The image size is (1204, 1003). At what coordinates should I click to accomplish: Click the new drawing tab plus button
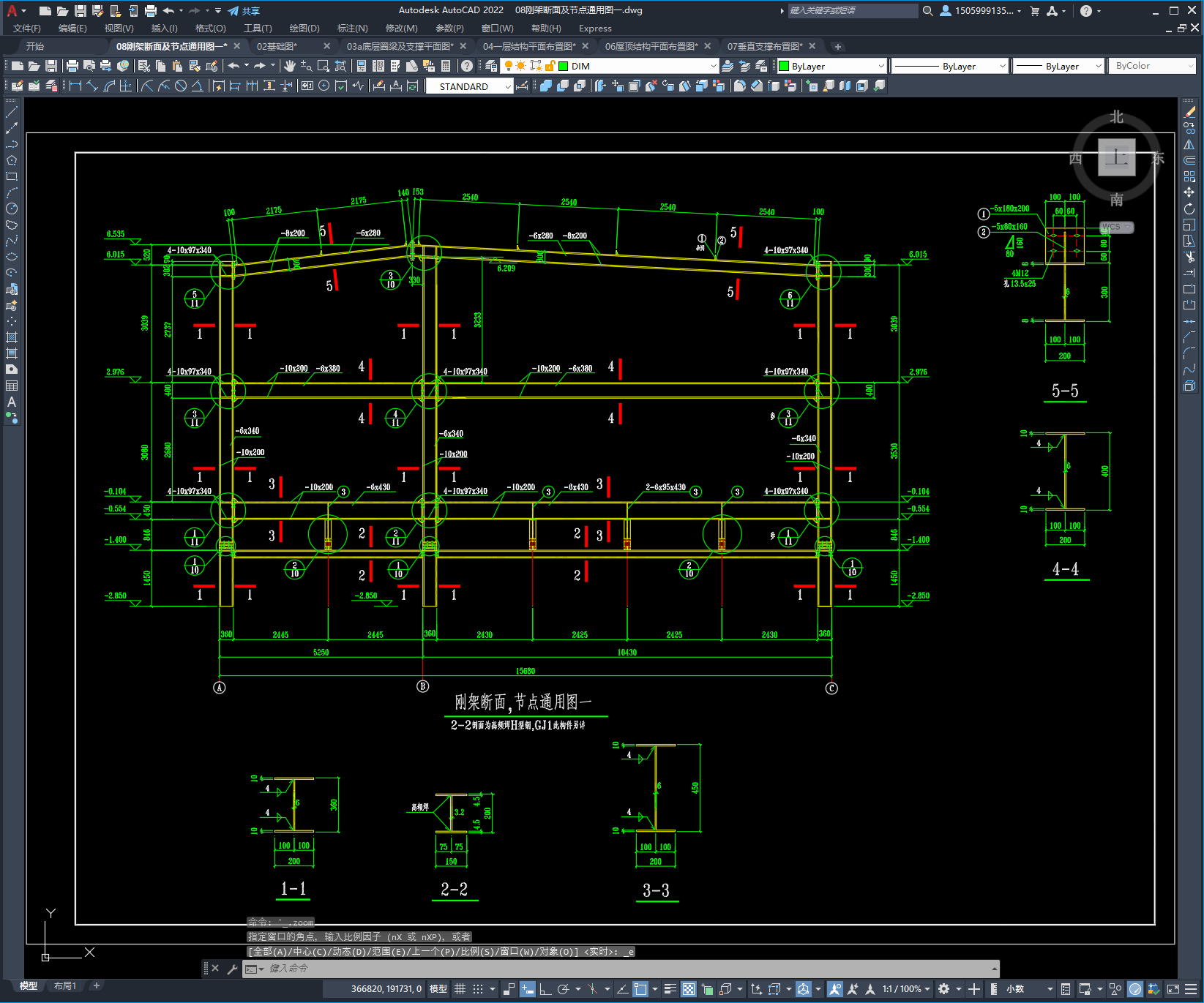(838, 47)
